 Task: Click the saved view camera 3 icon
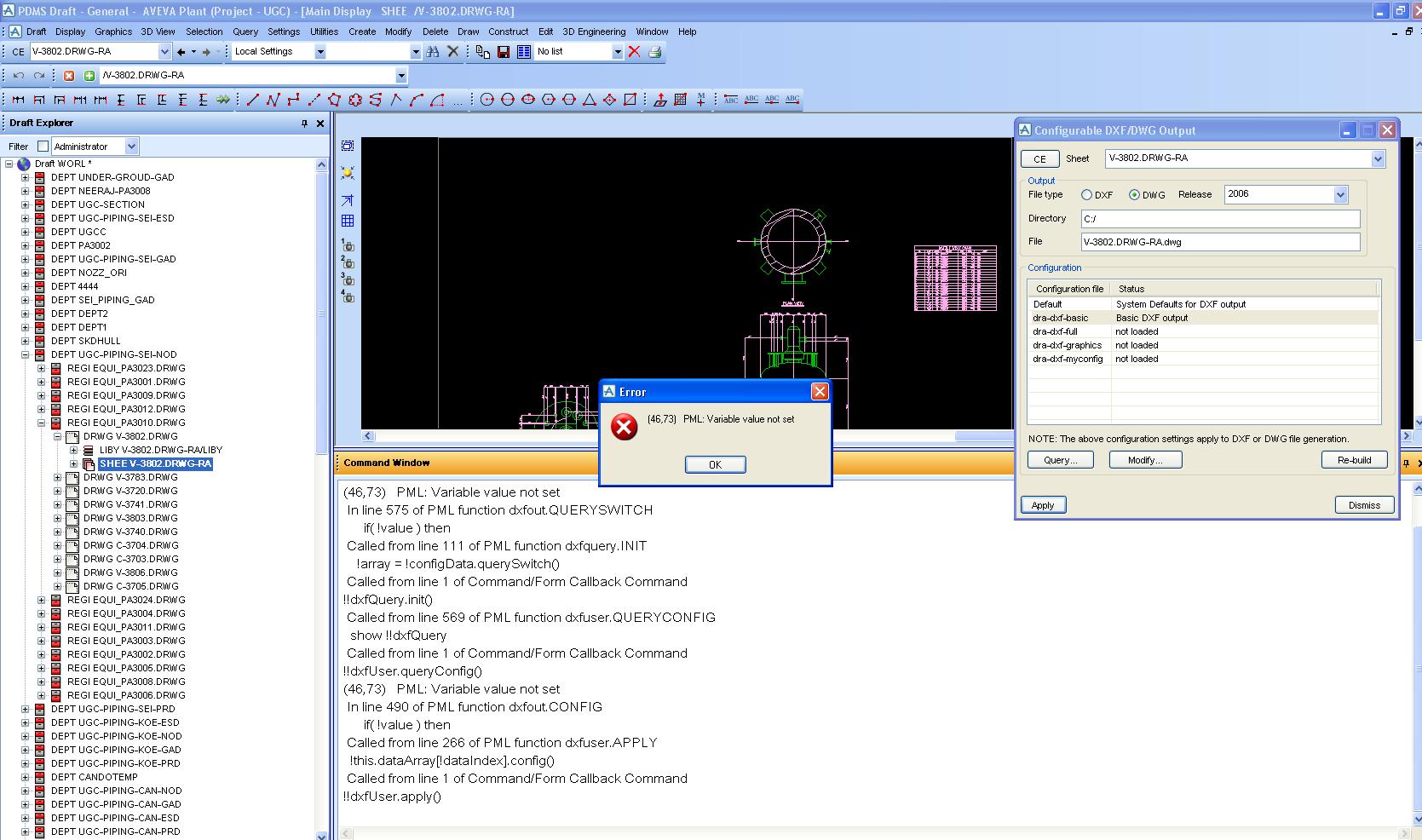(348, 279)
